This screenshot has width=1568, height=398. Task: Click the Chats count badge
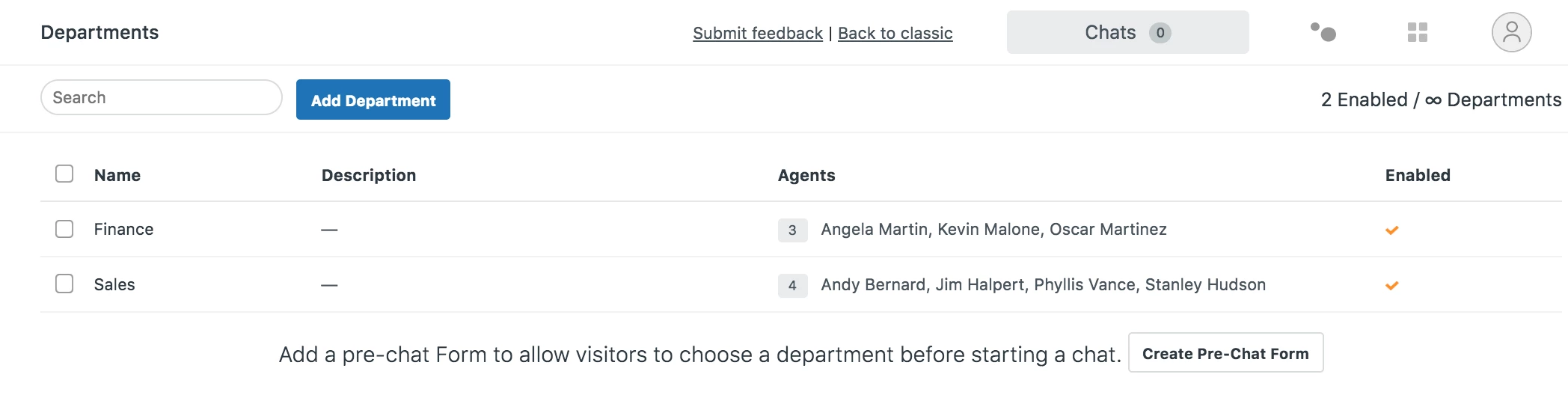[1160, 33]
